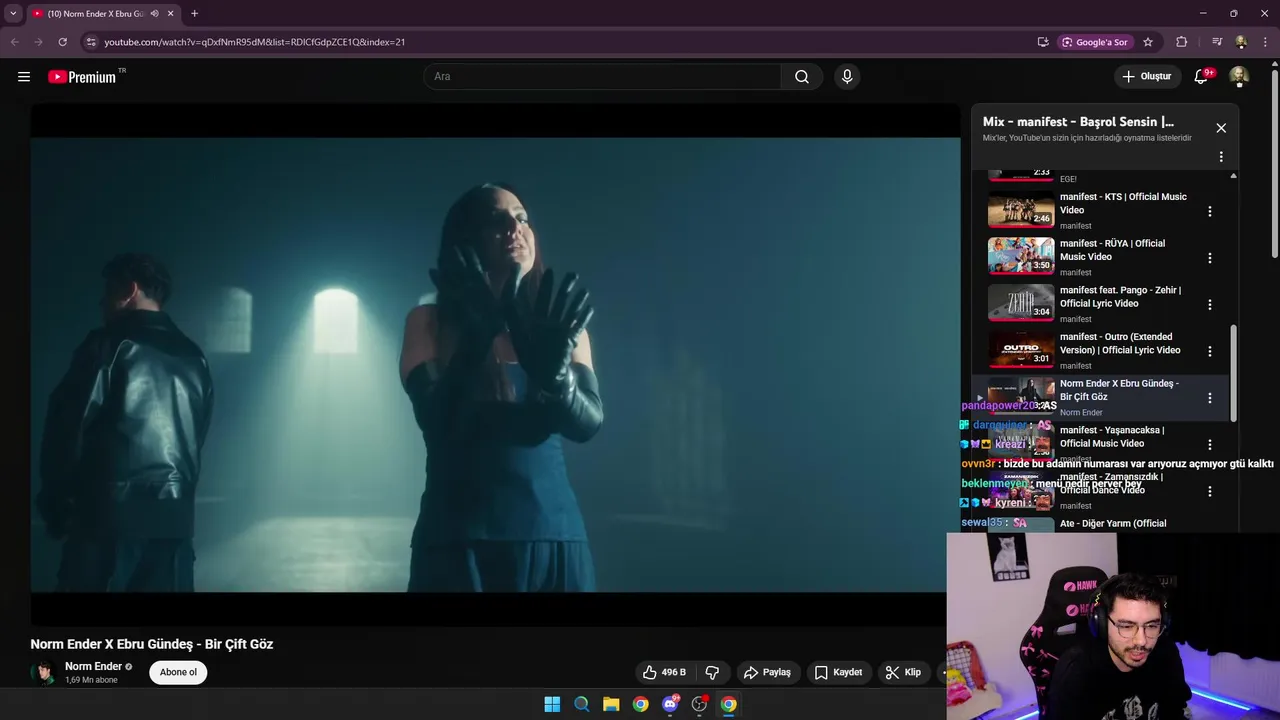Open options for manifest Zamansızdık video
This screenshot has width=1280, height=720.
(x=1210, y=491)
